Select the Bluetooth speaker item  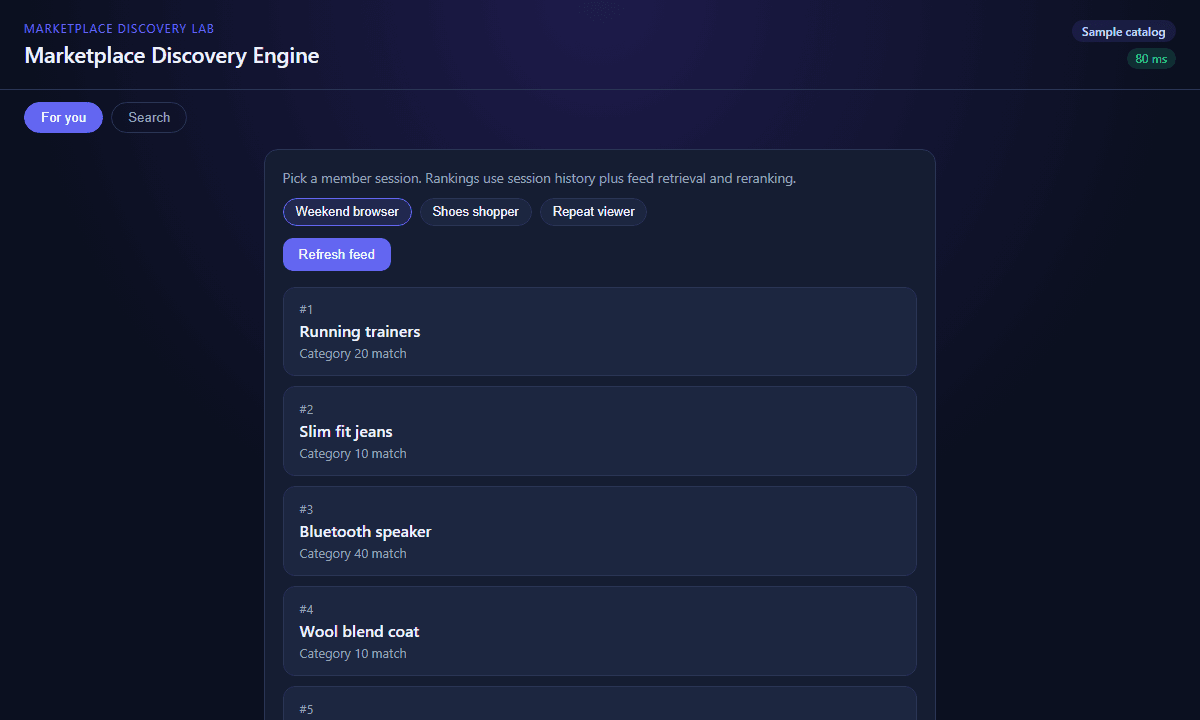tap(600, 532)
